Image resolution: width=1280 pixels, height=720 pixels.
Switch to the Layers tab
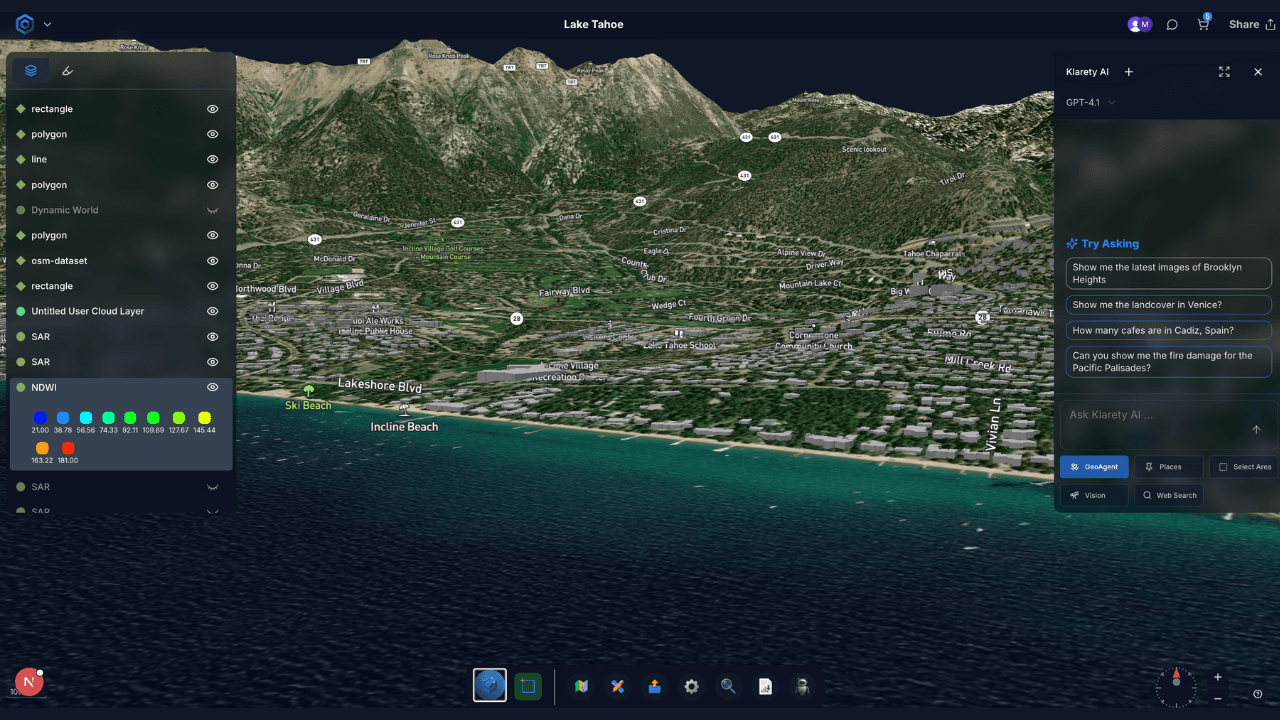click(31, 70)
